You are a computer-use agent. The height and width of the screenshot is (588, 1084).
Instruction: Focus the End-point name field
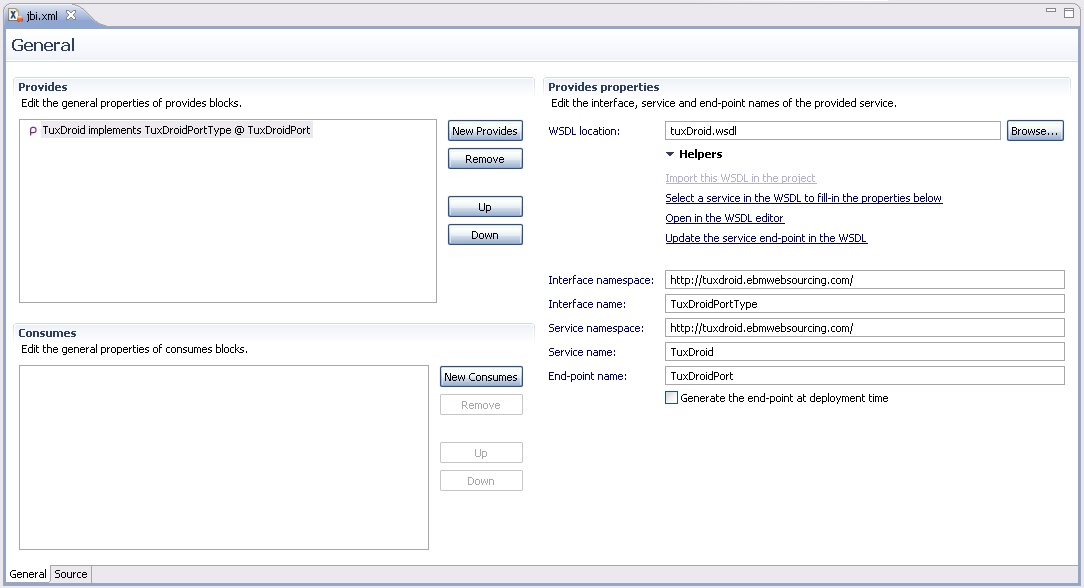(x=864, y=376)
